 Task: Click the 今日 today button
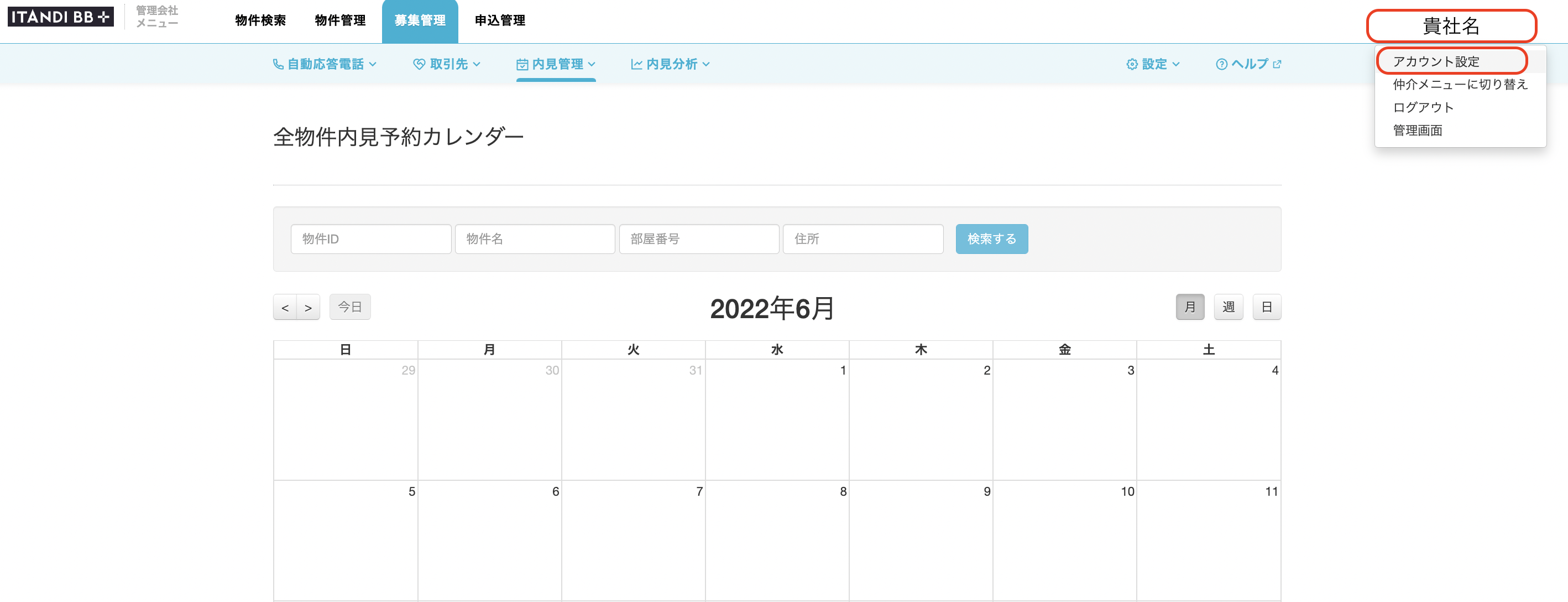tap(350, 307)
